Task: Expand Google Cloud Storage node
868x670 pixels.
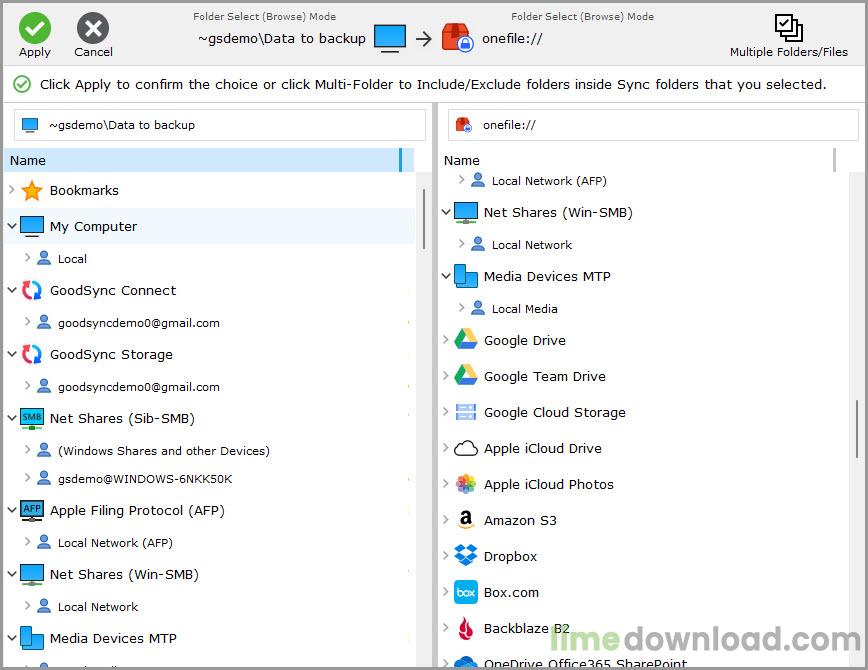Action: tap(446, 411)
